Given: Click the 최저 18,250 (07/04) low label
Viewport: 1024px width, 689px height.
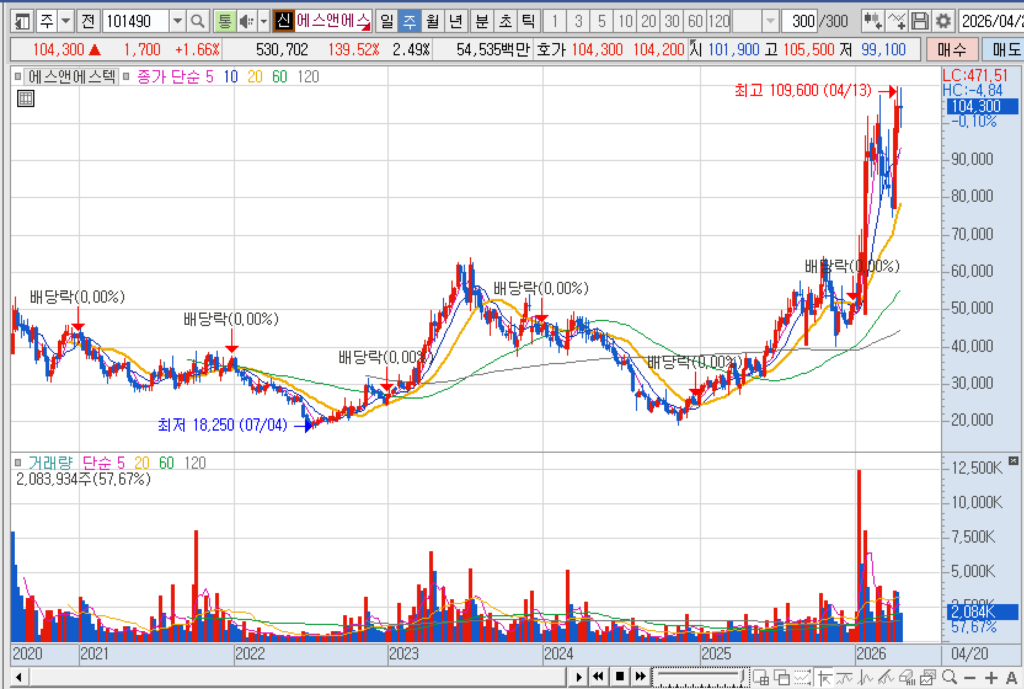Looking at the screenshot, I should [222, 425].
